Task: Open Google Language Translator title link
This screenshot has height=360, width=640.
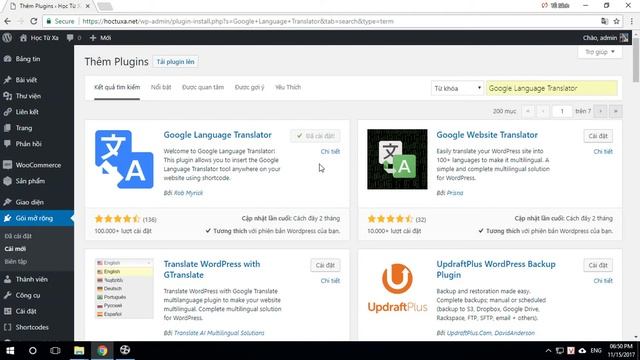Action: coord(218,135)
